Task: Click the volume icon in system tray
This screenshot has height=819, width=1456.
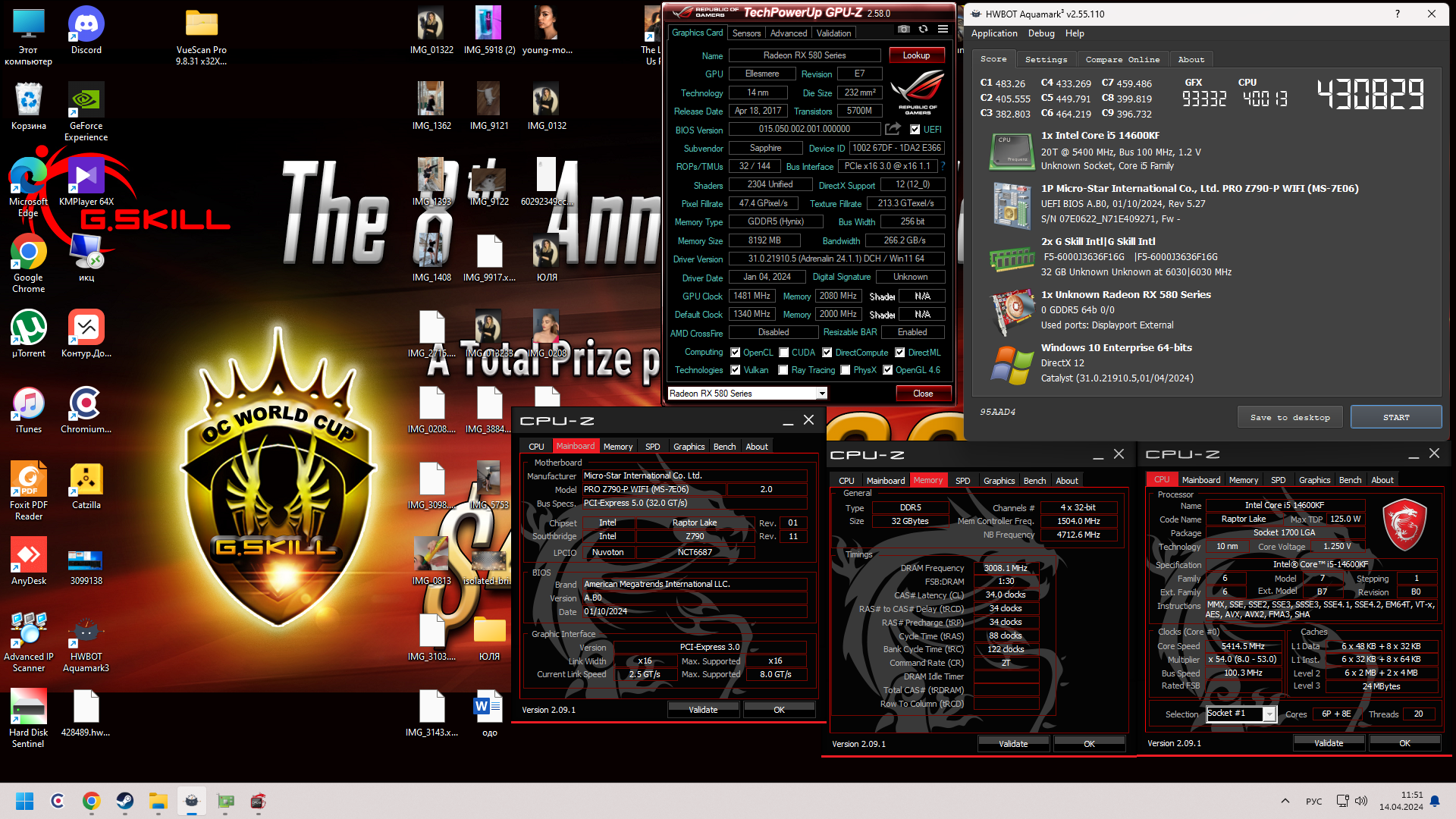Action: 1361,801
